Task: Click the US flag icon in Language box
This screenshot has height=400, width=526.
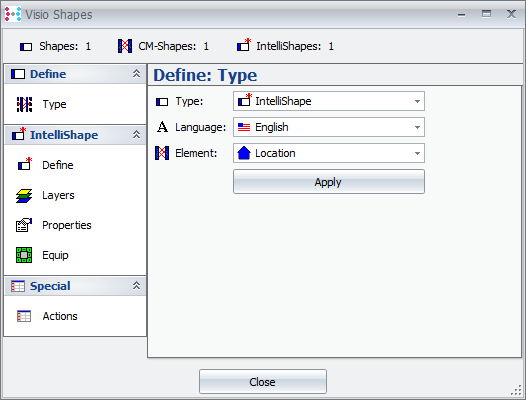Action: pos(244,127)
